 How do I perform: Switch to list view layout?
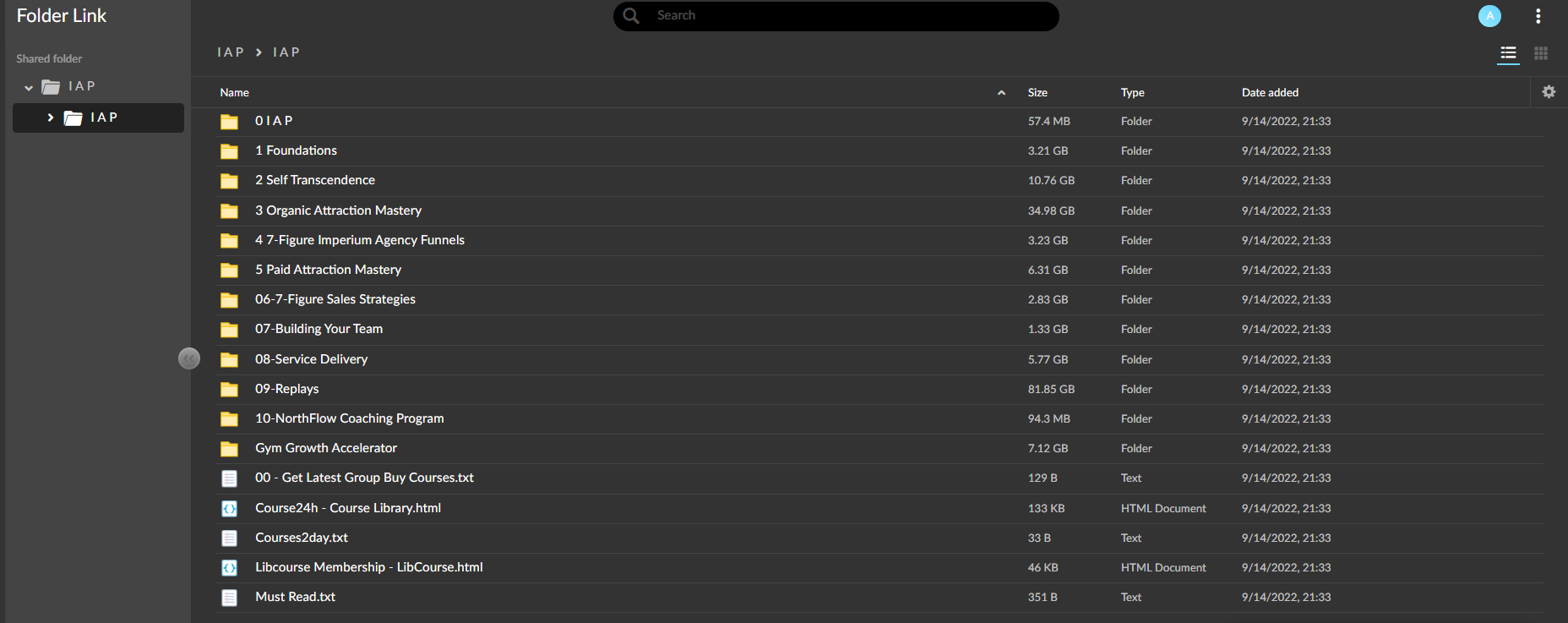click(x=1508, y=53)
